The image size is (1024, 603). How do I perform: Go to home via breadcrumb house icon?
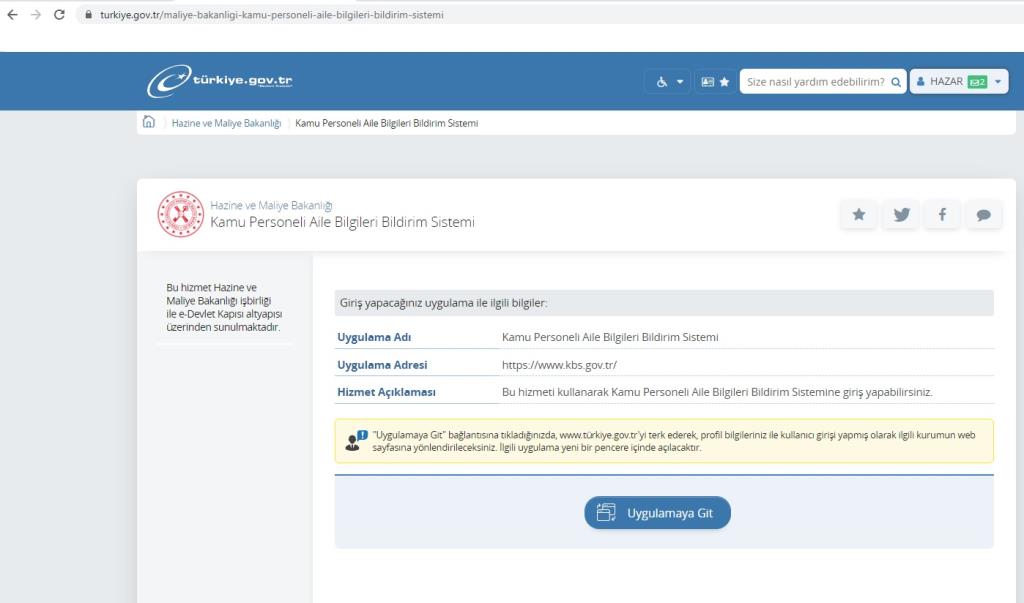149,122
